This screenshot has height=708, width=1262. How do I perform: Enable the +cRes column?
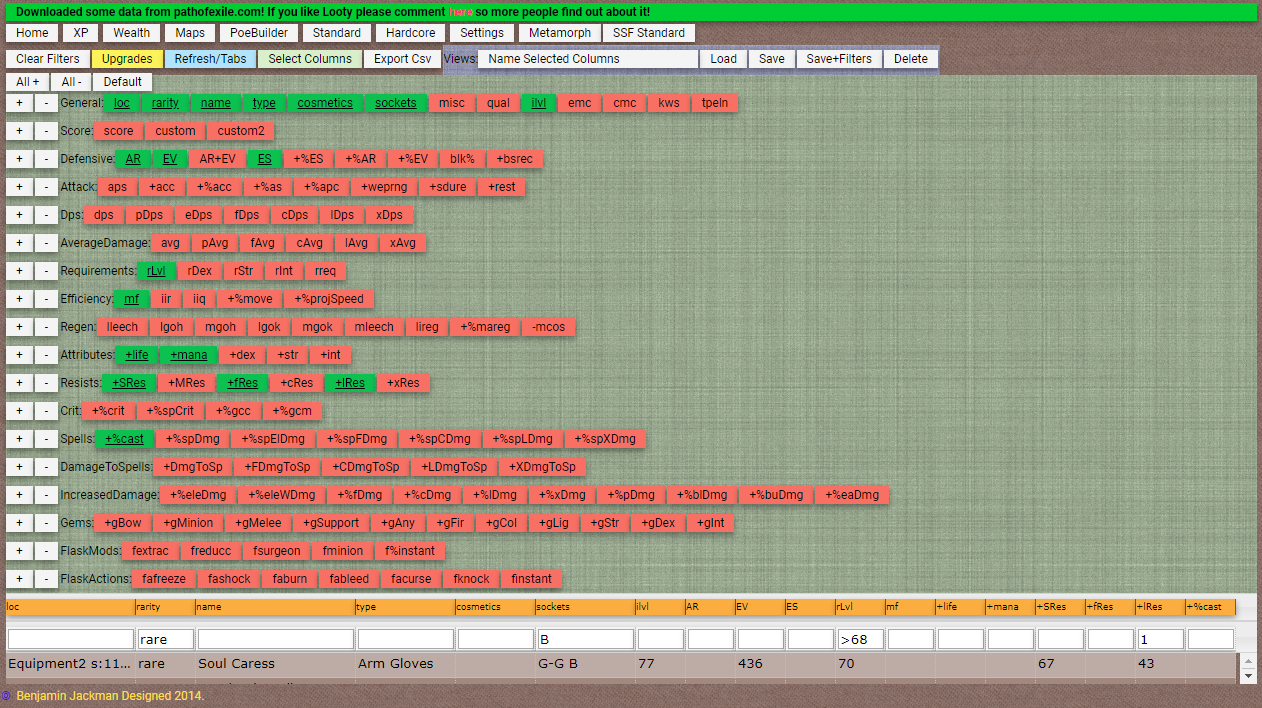(x=297, y=383)
